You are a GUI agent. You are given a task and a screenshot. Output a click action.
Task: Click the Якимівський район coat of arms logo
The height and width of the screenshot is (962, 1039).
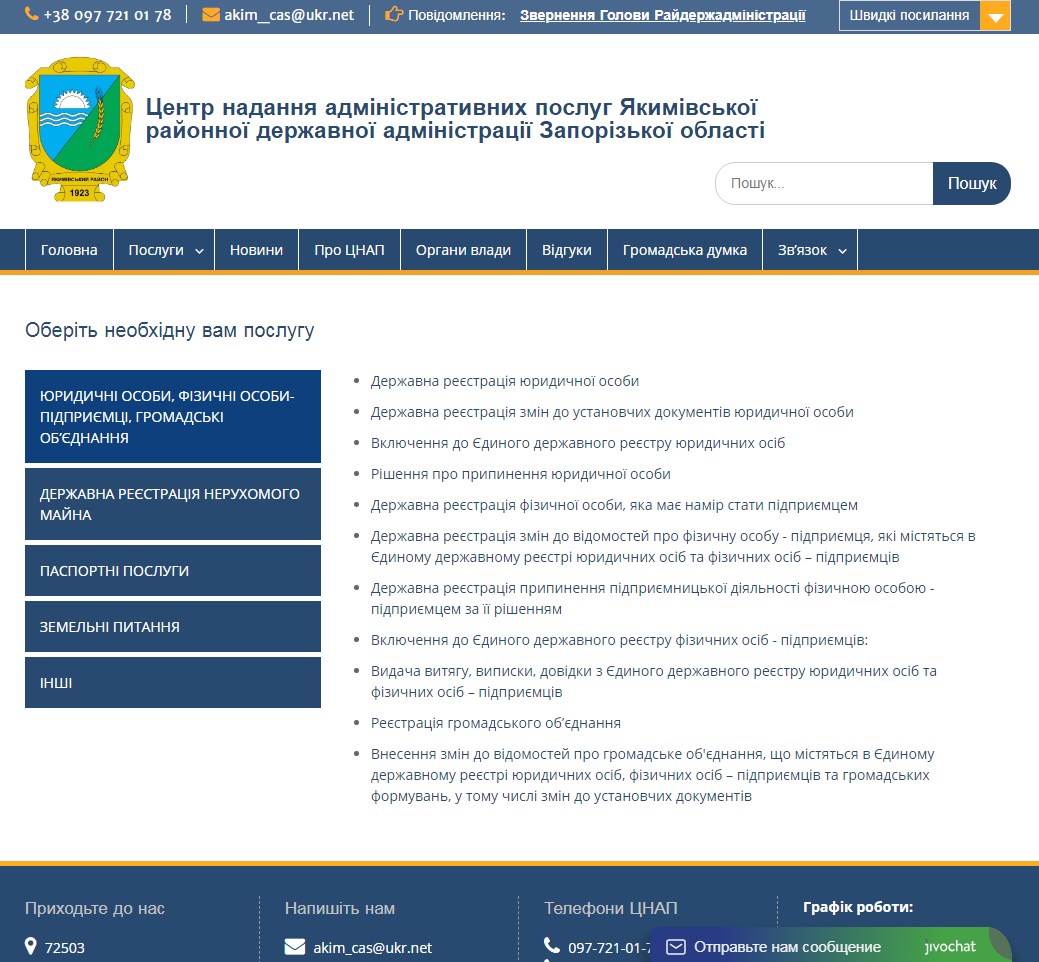coord(80,129)
